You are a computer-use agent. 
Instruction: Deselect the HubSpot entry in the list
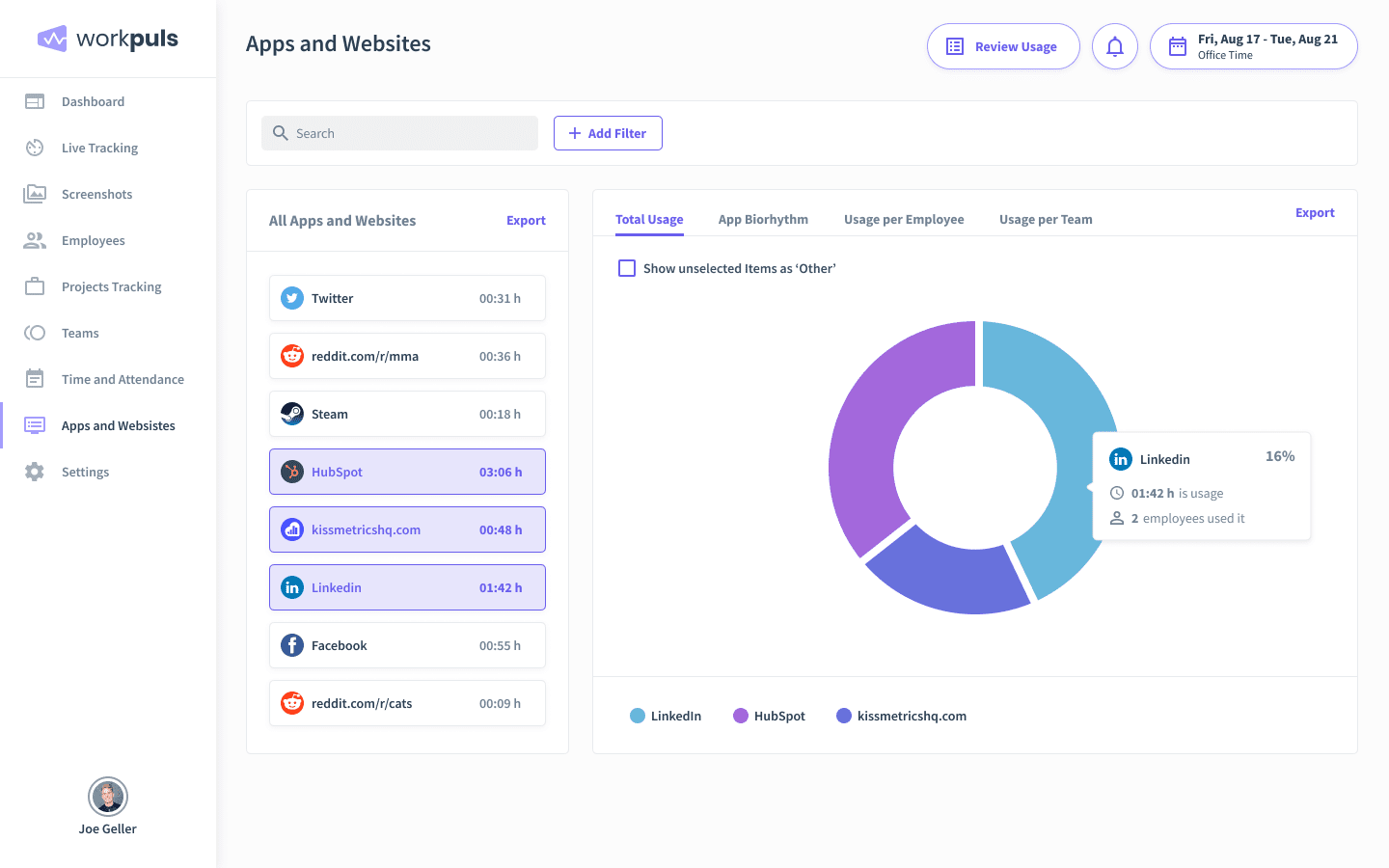point(407,472)
